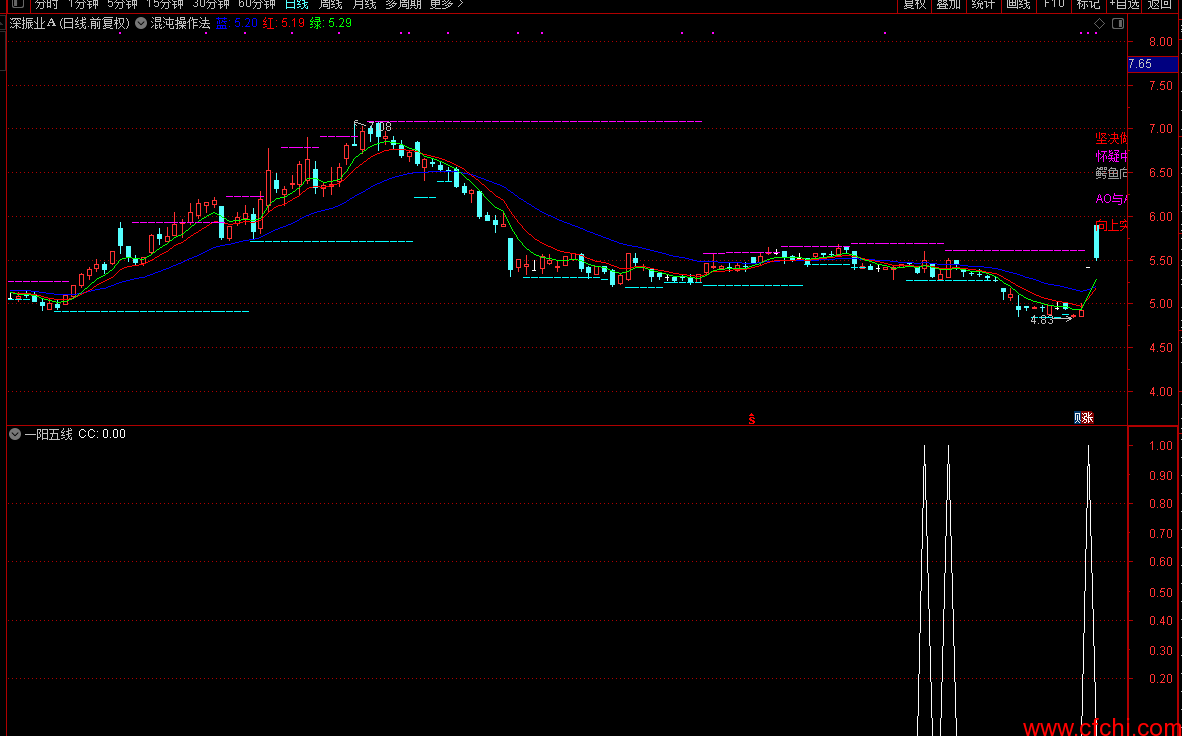This screenshot has width=1182, height=736.
Task: Click the 一阳五线 sub-indicator name
Action: coord(49,434)
